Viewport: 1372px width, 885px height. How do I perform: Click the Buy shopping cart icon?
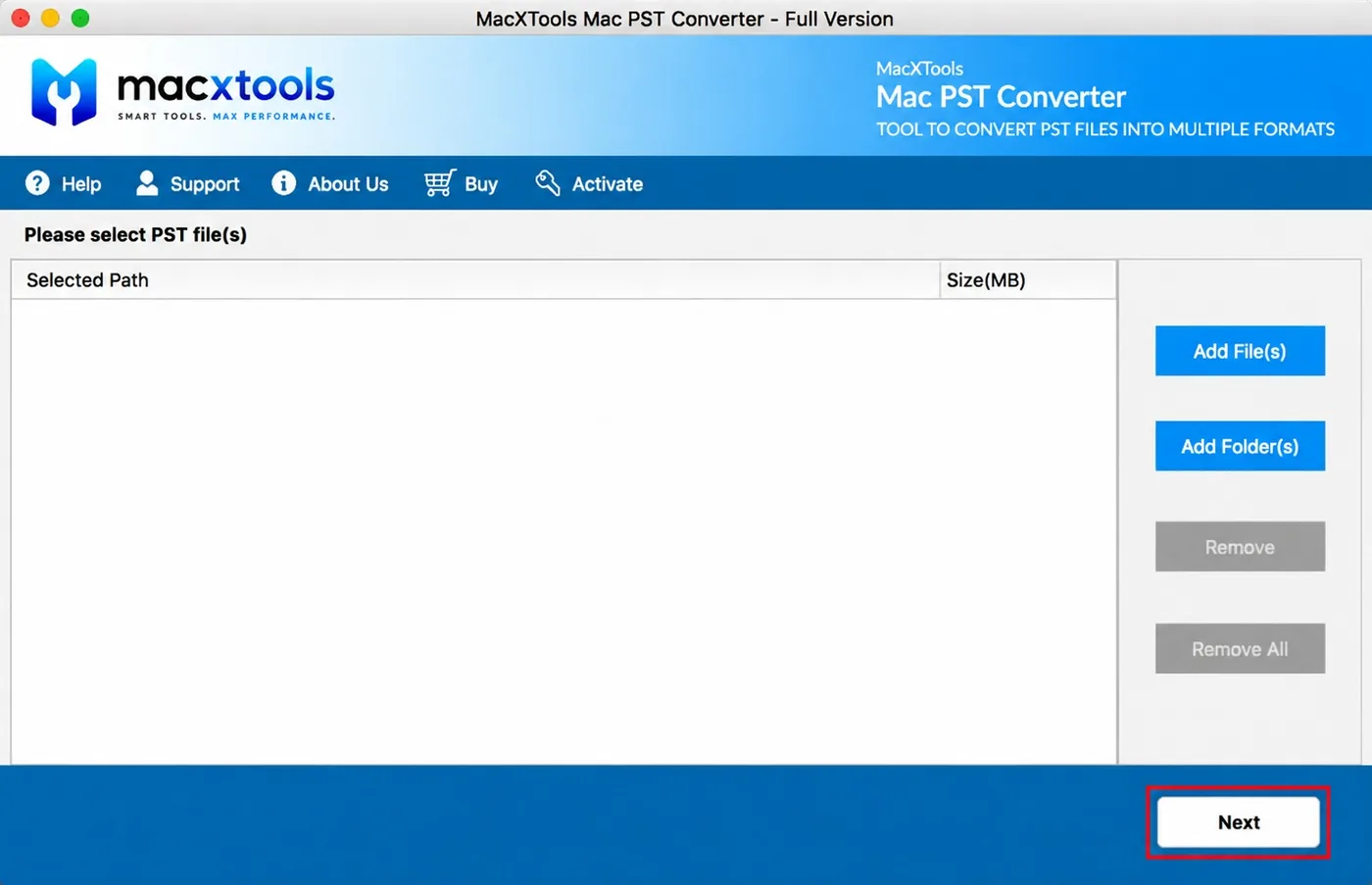(439, 183)
